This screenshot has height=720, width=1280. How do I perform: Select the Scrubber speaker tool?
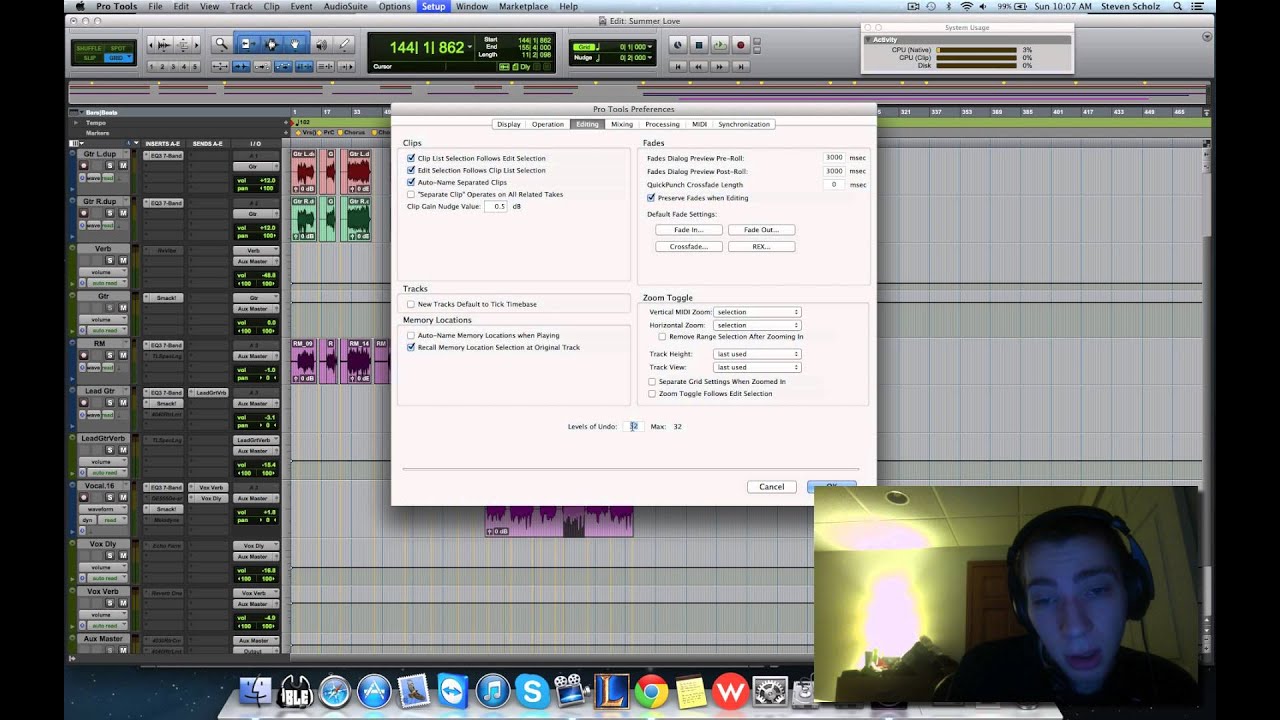(x=321, y=44)
